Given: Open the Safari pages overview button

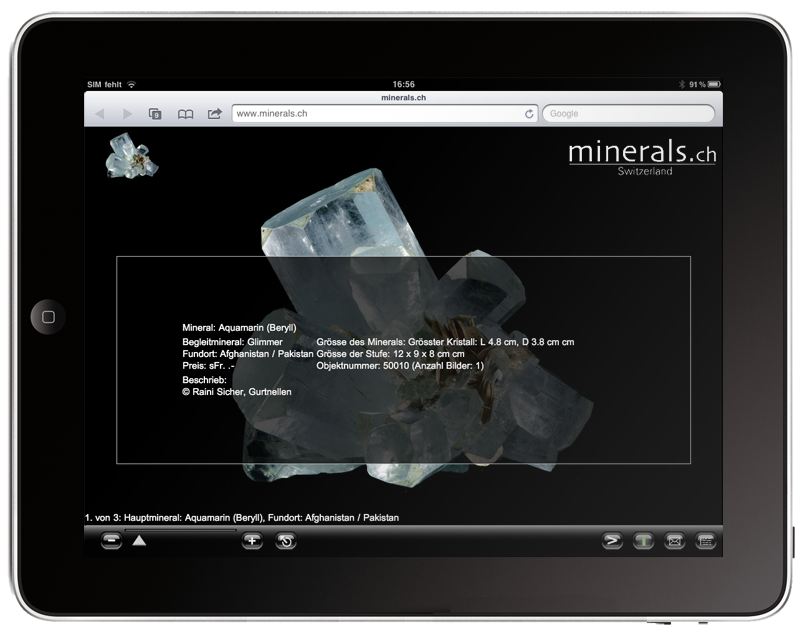Looking at the screenshot, I should click(155, 114).
